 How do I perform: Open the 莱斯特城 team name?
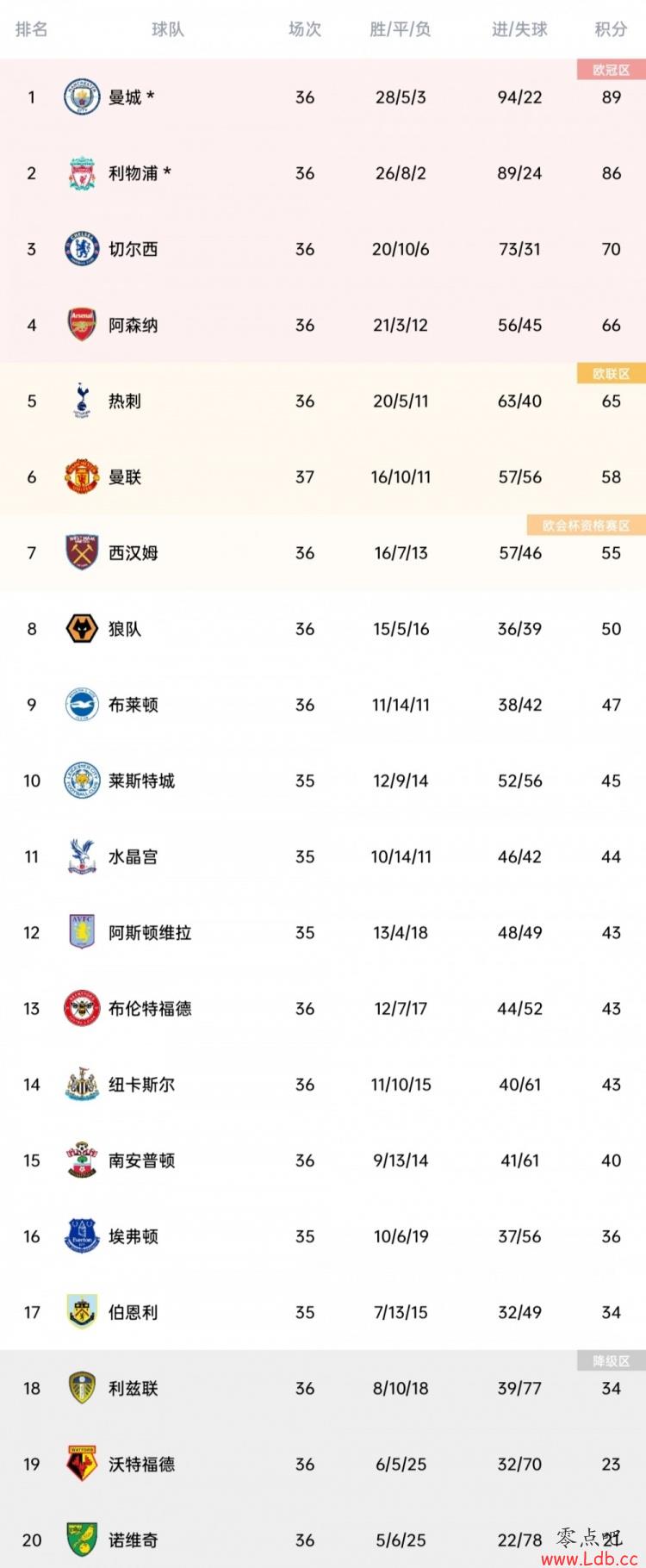coord(141,781)
